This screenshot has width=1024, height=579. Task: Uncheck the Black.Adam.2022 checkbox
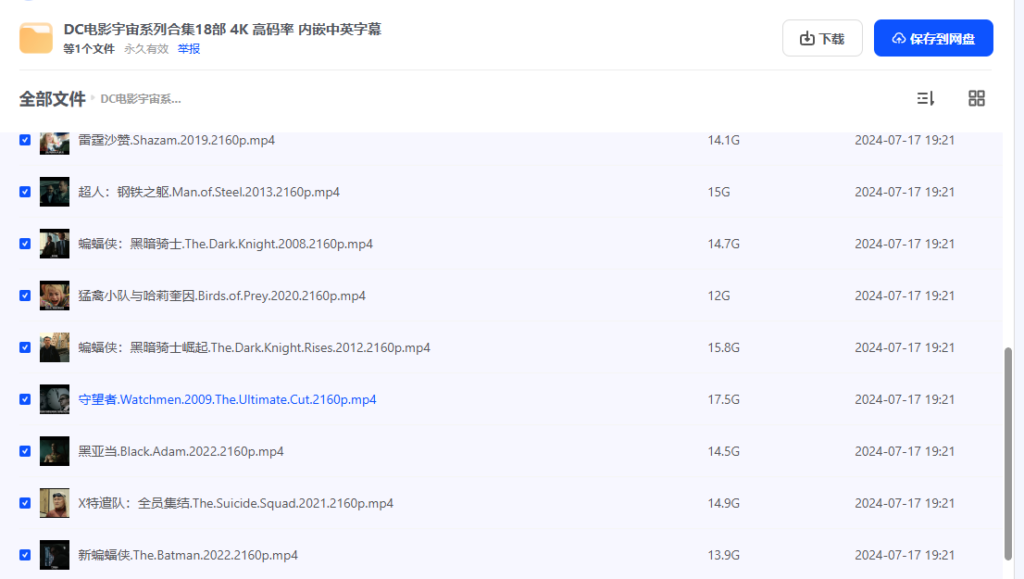pos(25,451)
